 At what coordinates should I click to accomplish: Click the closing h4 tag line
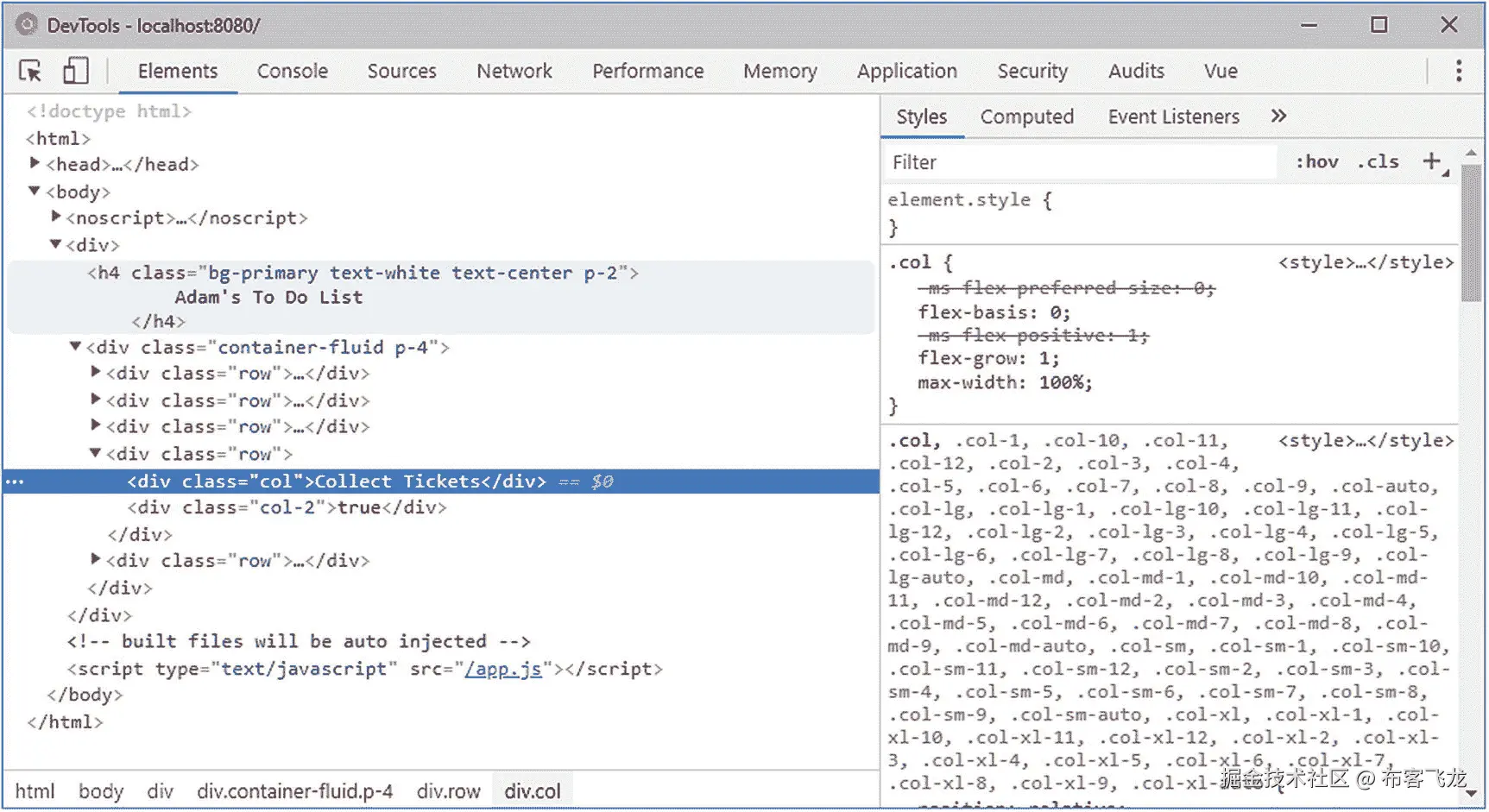coord(158,322)
